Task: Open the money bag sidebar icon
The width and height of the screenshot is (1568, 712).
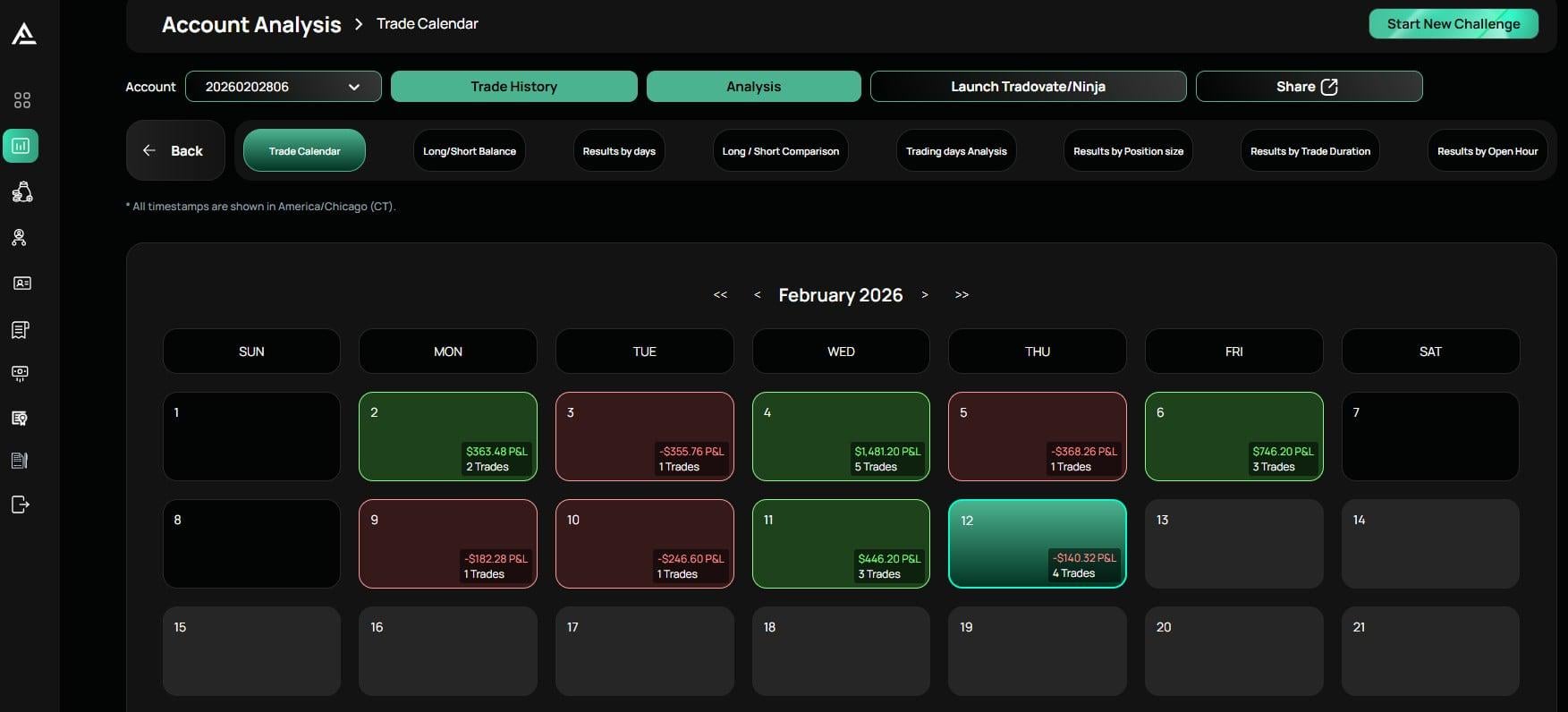Action: tap(22, 192)
